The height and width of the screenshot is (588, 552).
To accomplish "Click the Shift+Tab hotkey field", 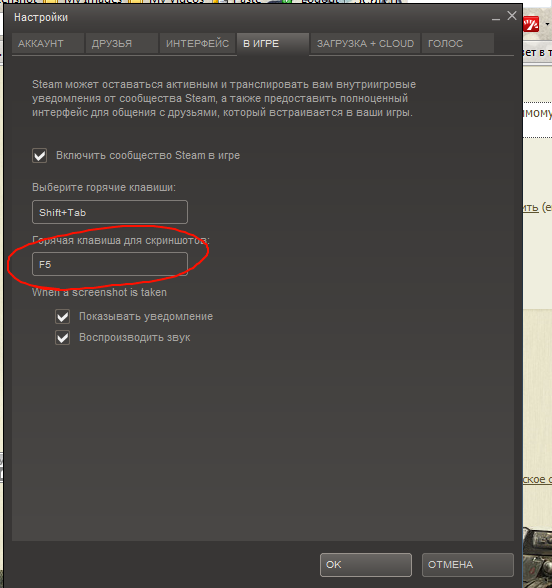I will pyautogui.click(x=110, y=212).
